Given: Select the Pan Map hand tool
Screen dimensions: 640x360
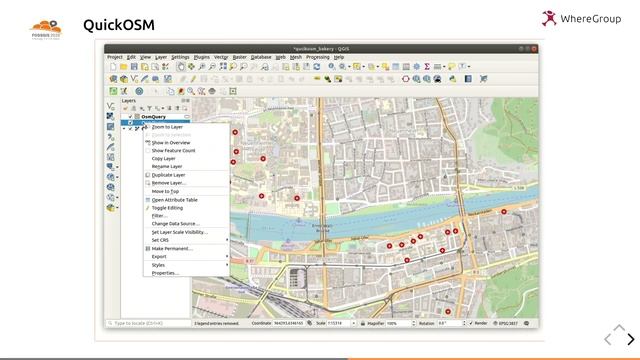Looking at the screenshot, I should pyautogui.click(x=181, y=67).
